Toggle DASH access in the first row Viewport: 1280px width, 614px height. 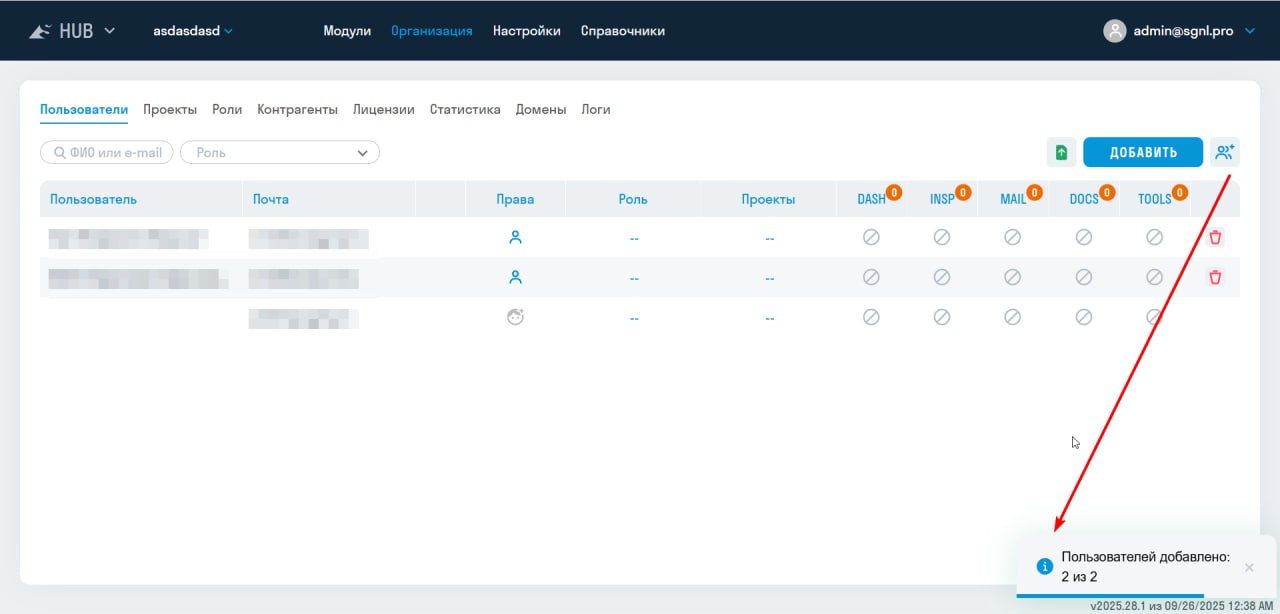[x=871, y=237]
